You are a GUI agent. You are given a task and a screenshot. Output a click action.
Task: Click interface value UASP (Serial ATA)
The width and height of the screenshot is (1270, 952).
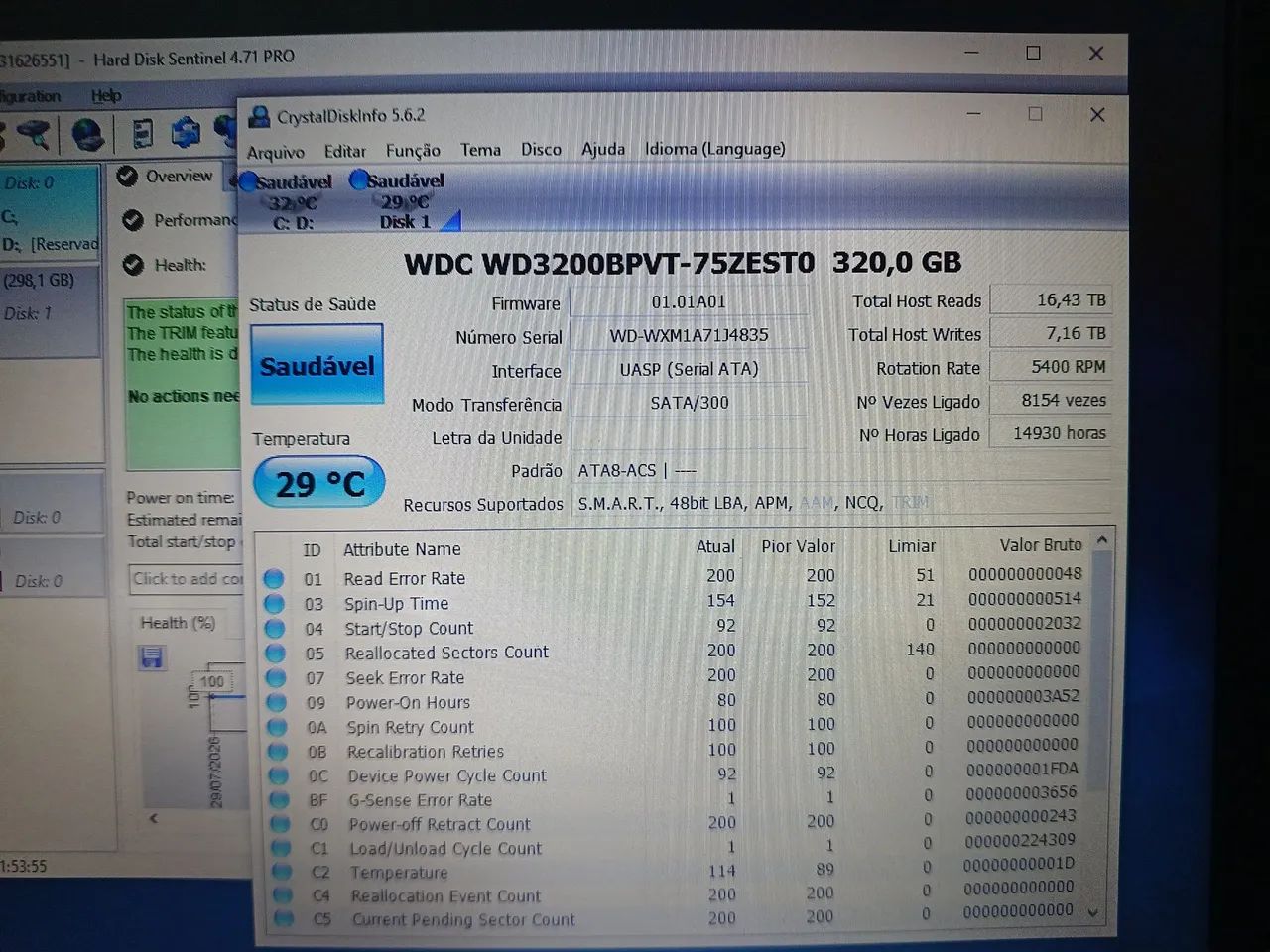click(x=689, y=369)
